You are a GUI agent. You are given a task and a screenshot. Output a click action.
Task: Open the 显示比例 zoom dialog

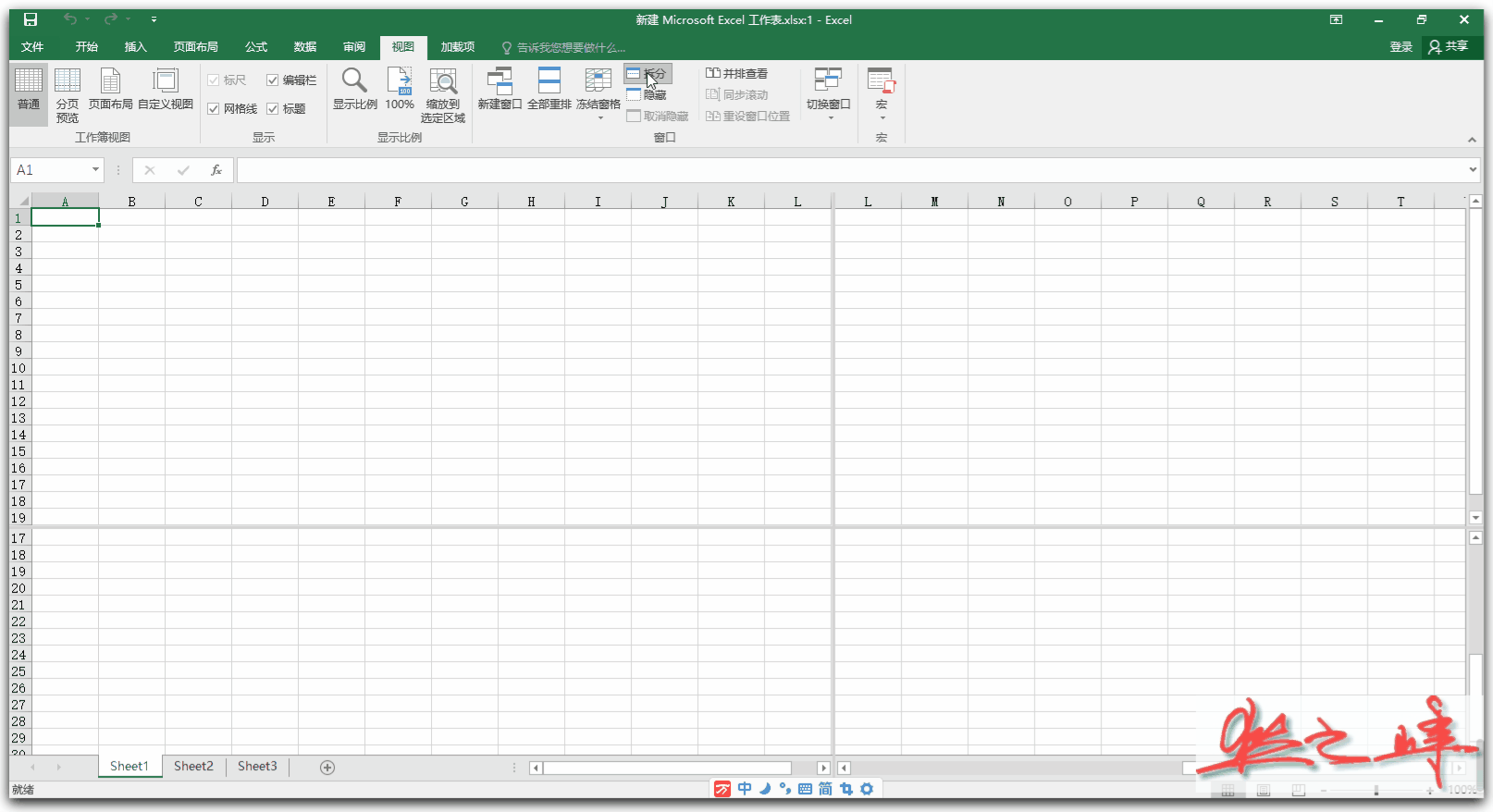[x=355, y=90]
